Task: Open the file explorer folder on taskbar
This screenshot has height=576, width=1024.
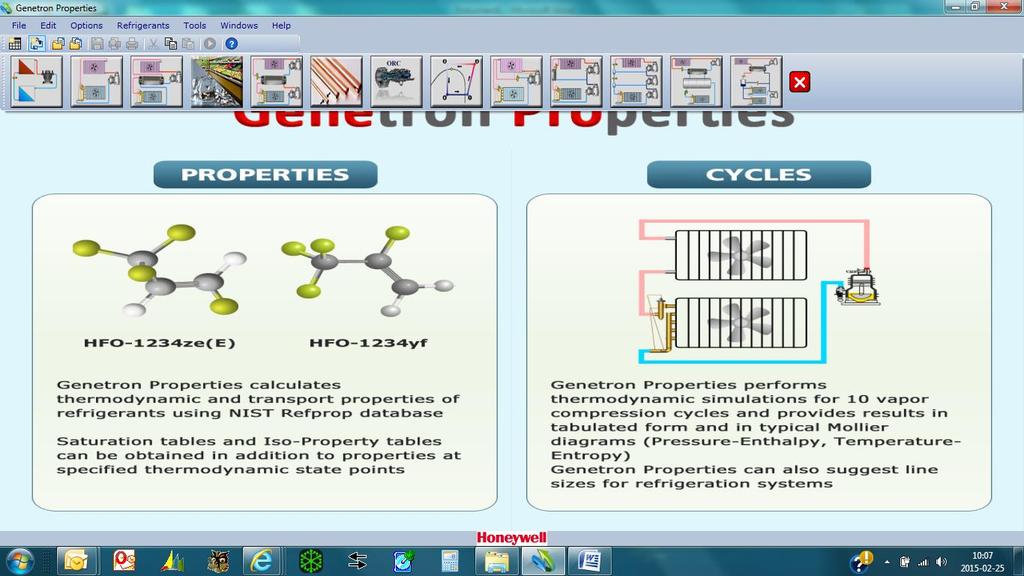Action: (x=497, y=561)
